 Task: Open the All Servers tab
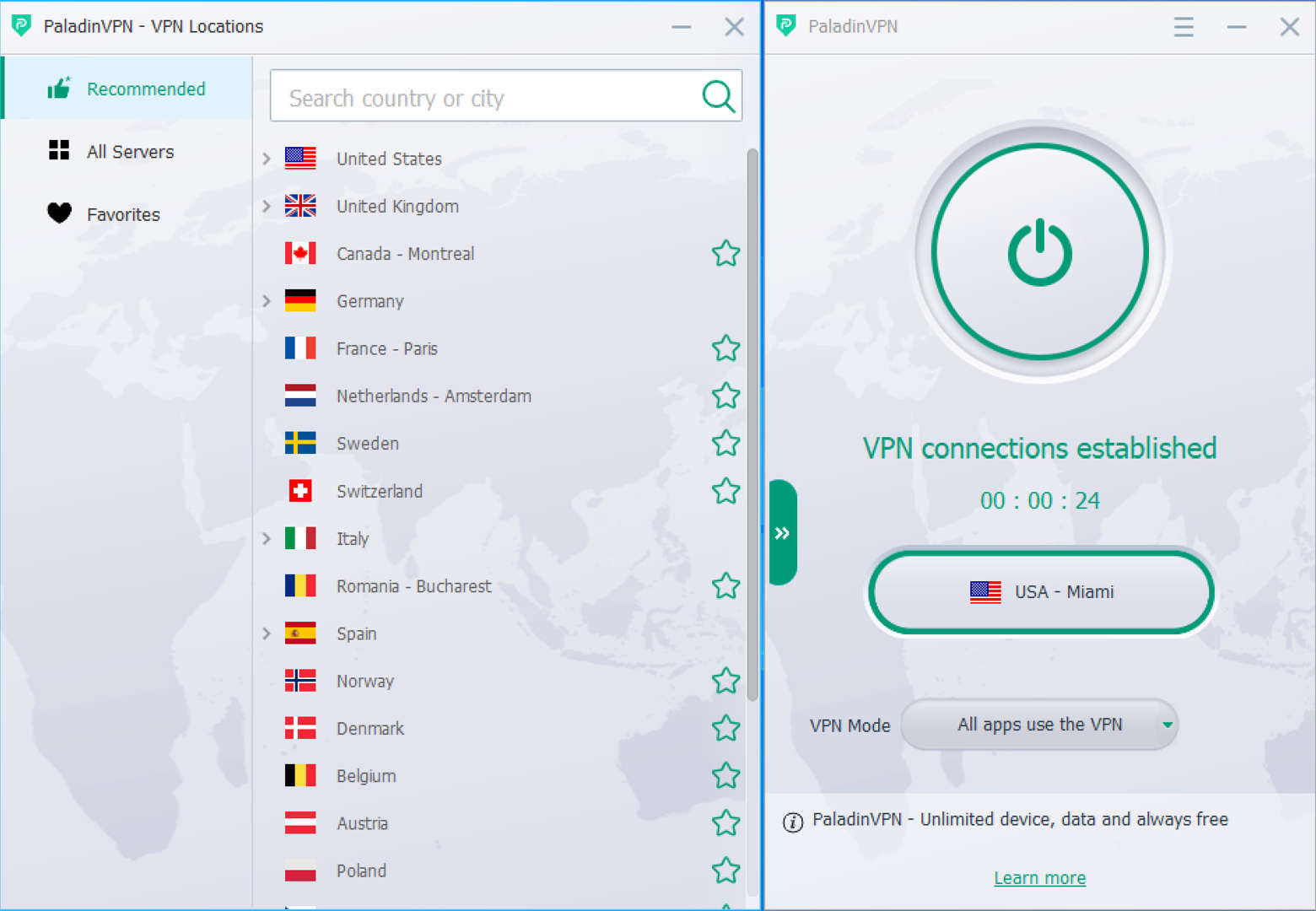pos(127,152)
